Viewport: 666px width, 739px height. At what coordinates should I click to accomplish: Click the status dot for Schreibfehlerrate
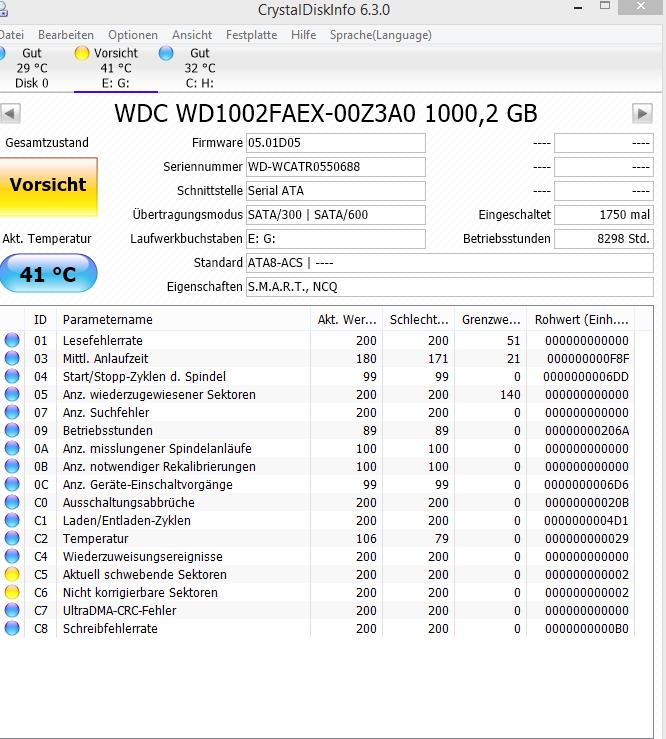12,628
